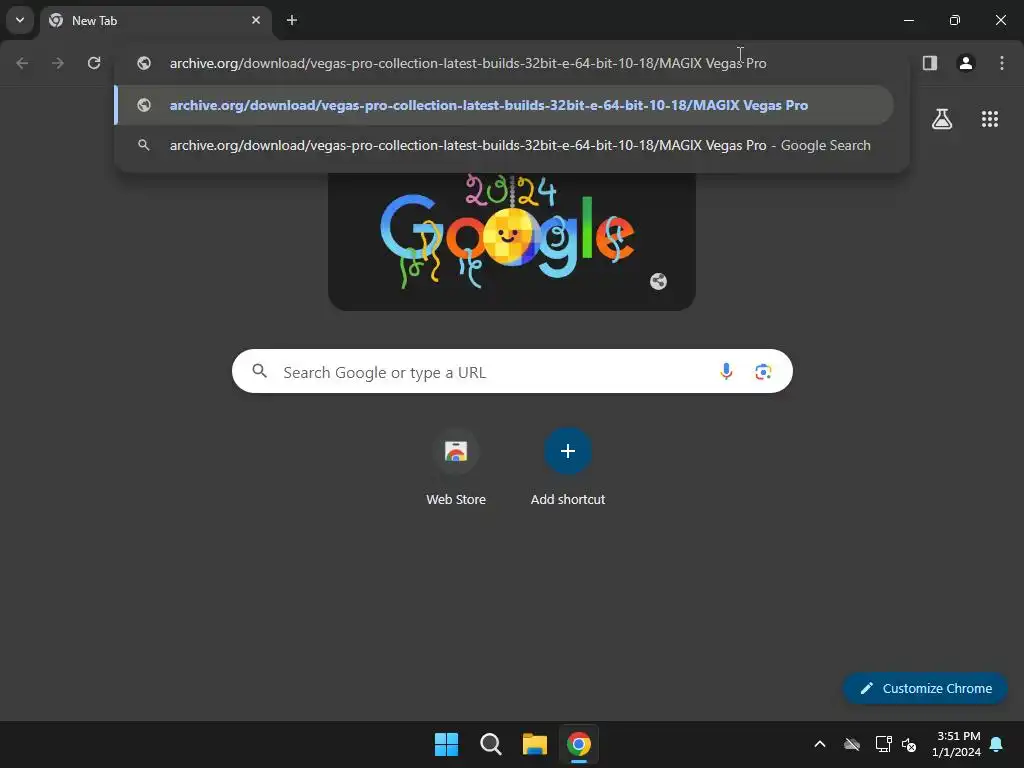1024x768 pixels.
Task: Open a new tab with plus button
Action: pyautogui.click(x=292, y=20)
